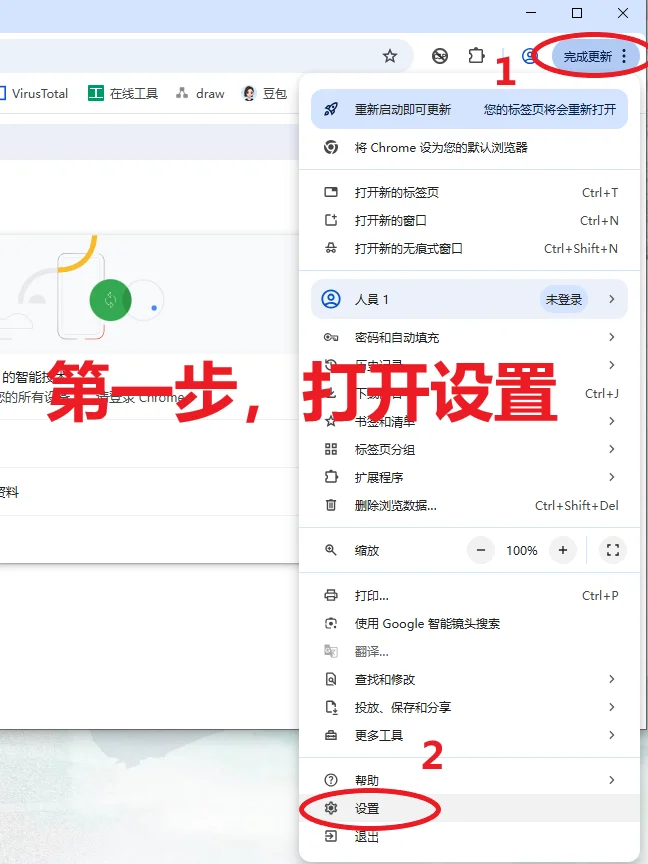Image resolution: width=648 pixels, height=864 pixels.
Task: Select 翻译... in the menu
Action: point(469,652)
